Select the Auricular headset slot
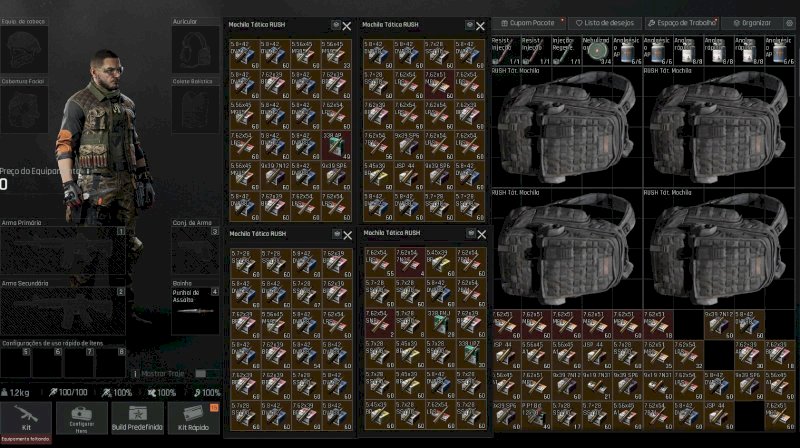 (x=195, y=49)
